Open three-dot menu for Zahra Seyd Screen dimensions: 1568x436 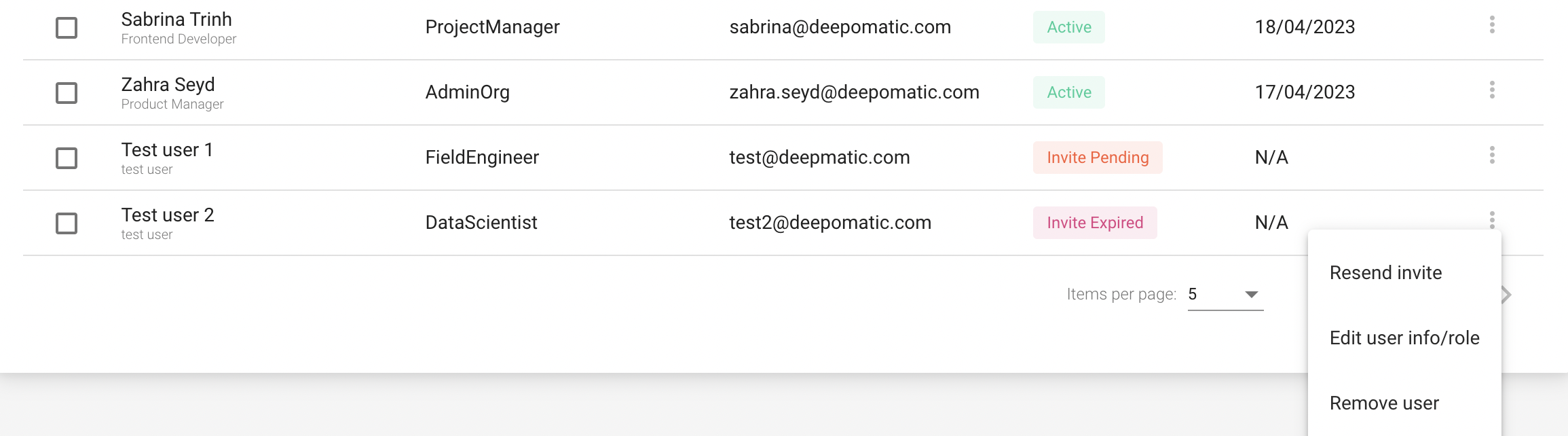[x=1491, y=90]
